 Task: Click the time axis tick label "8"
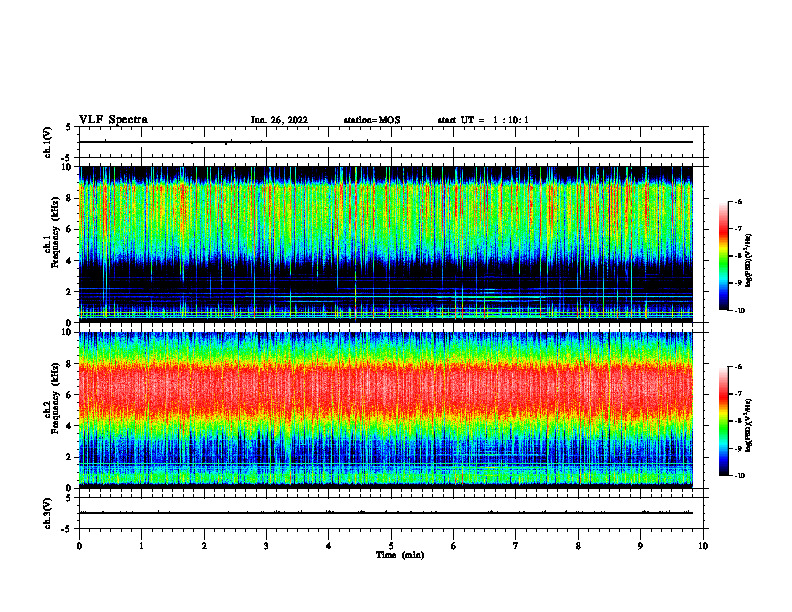click(x=578, y=546)
